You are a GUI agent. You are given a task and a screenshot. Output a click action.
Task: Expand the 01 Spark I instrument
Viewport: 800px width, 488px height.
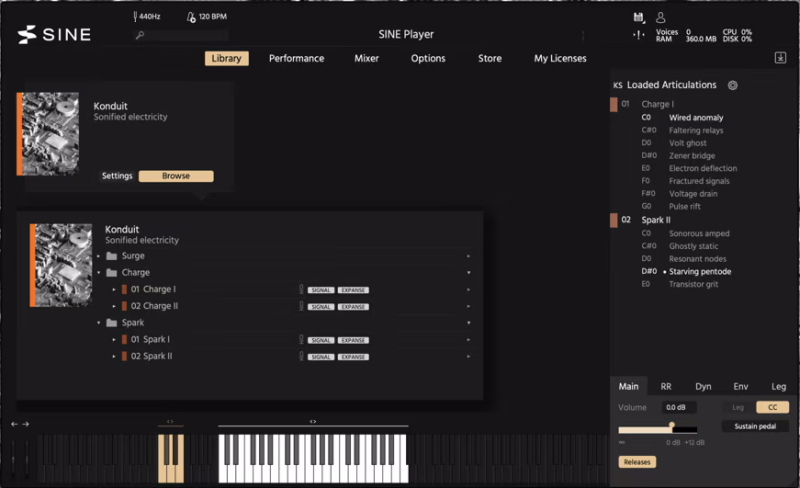pyautogui.click(x=114, y=339)
